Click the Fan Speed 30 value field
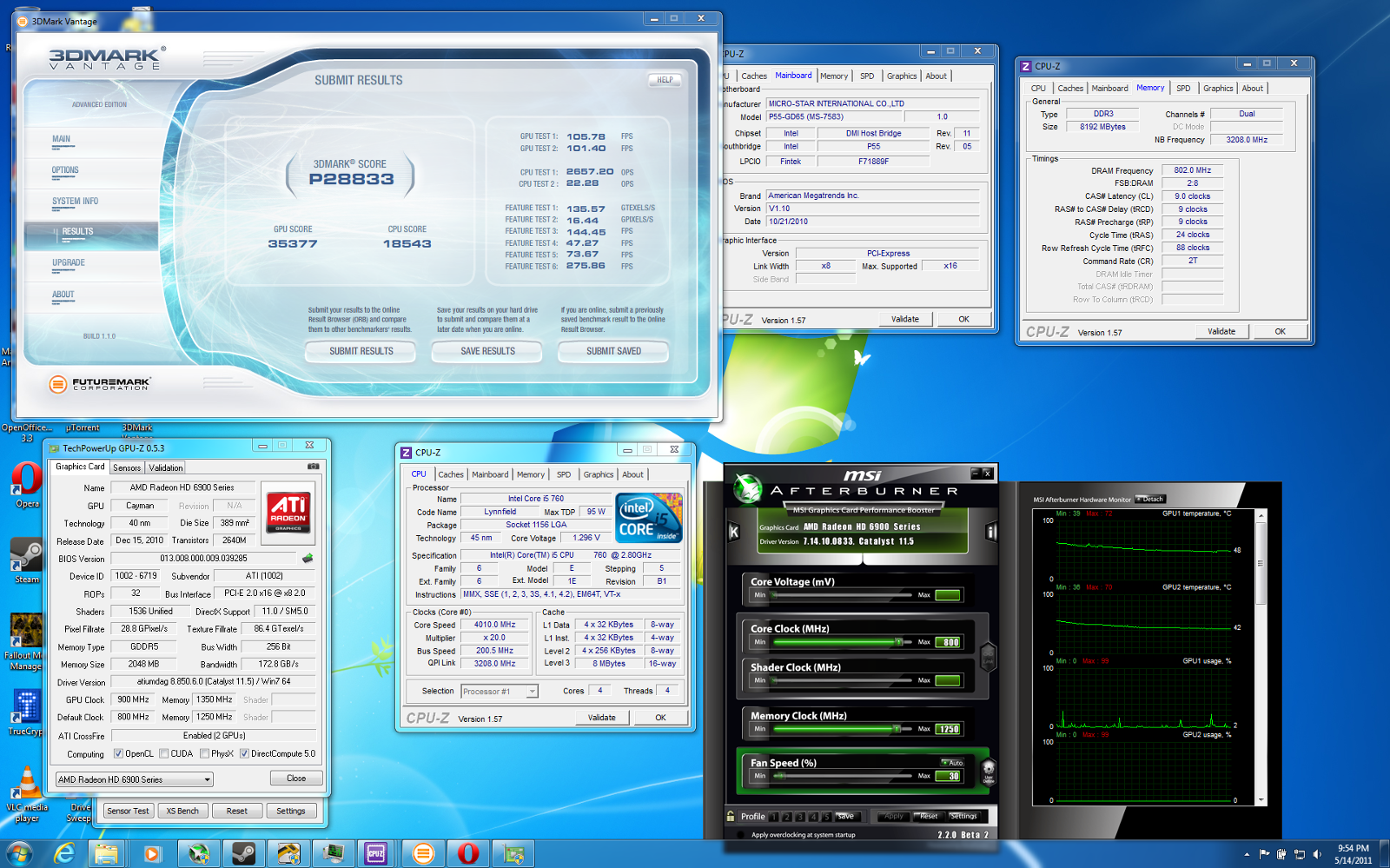The height and width of the screenshot is (868, 1390). pyautogui.click(x=948, y=776)
